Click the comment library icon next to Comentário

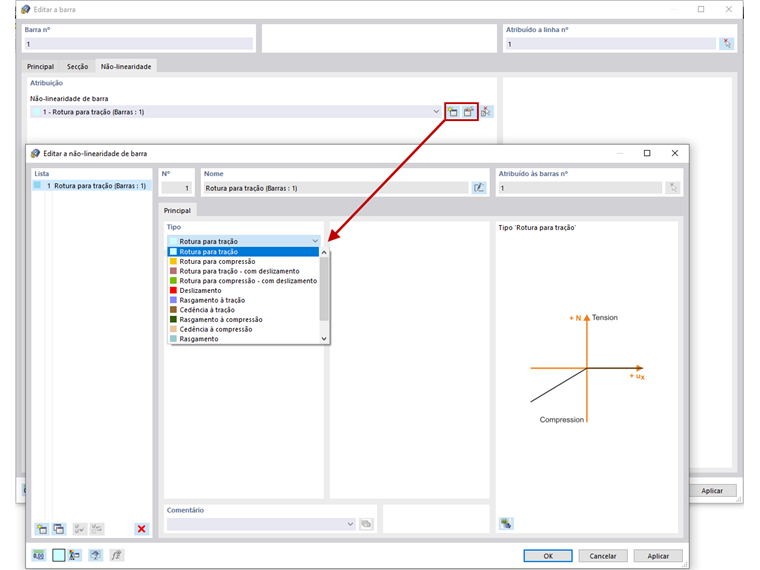pos(366,524)
